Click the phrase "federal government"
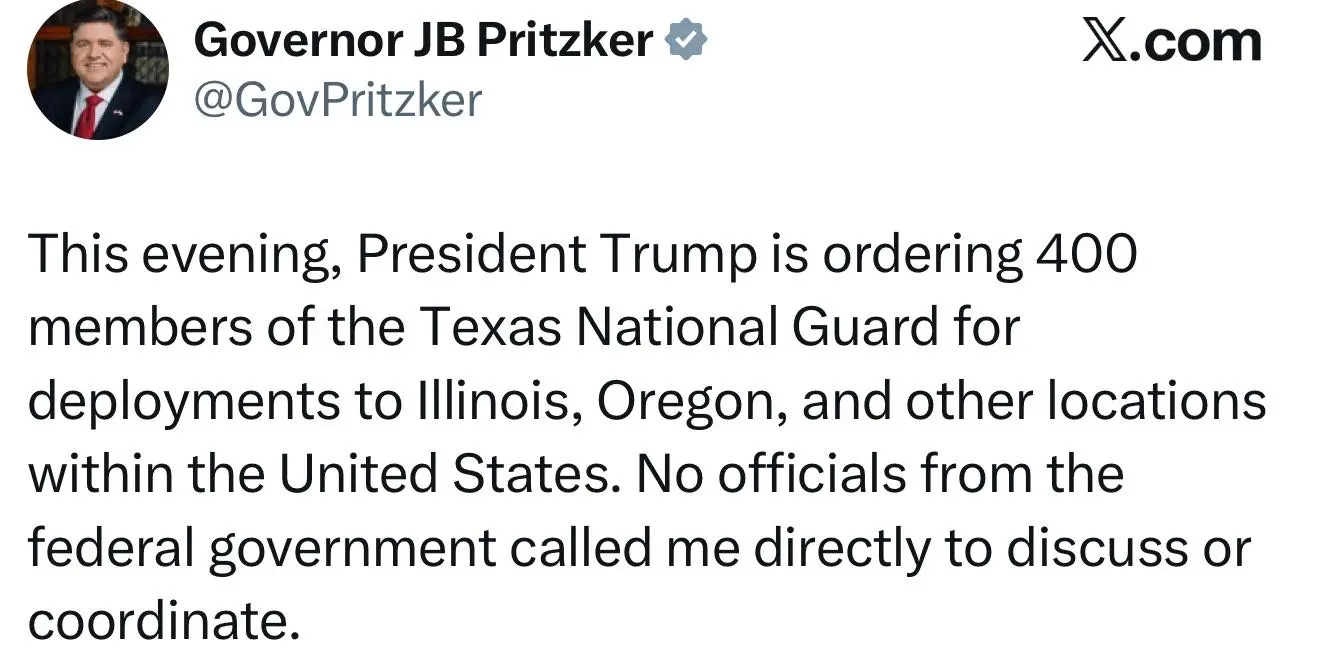This screenshot has height=668, width=1320. tap(261, 548)
